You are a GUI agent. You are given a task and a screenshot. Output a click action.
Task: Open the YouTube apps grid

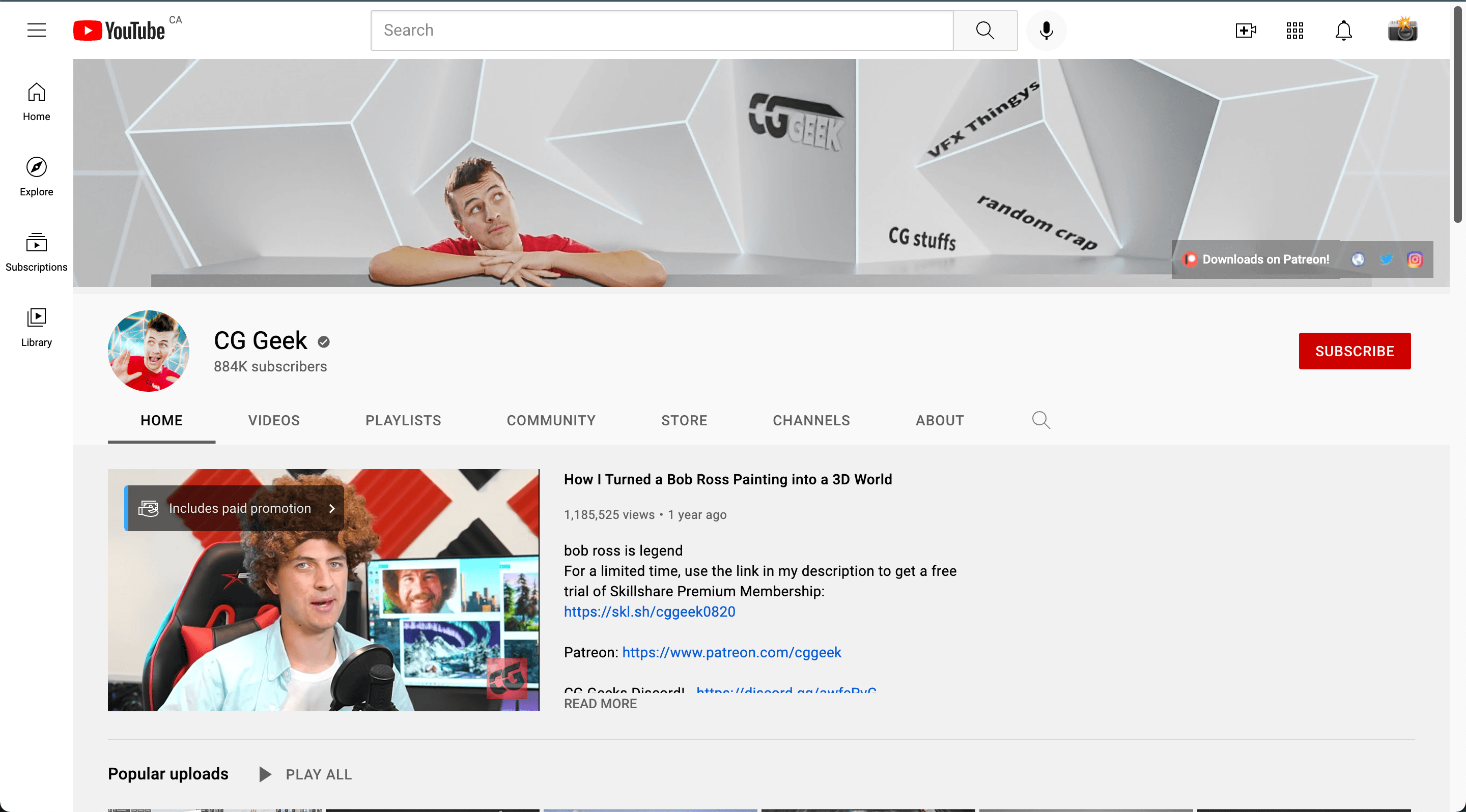[1294, 30]
